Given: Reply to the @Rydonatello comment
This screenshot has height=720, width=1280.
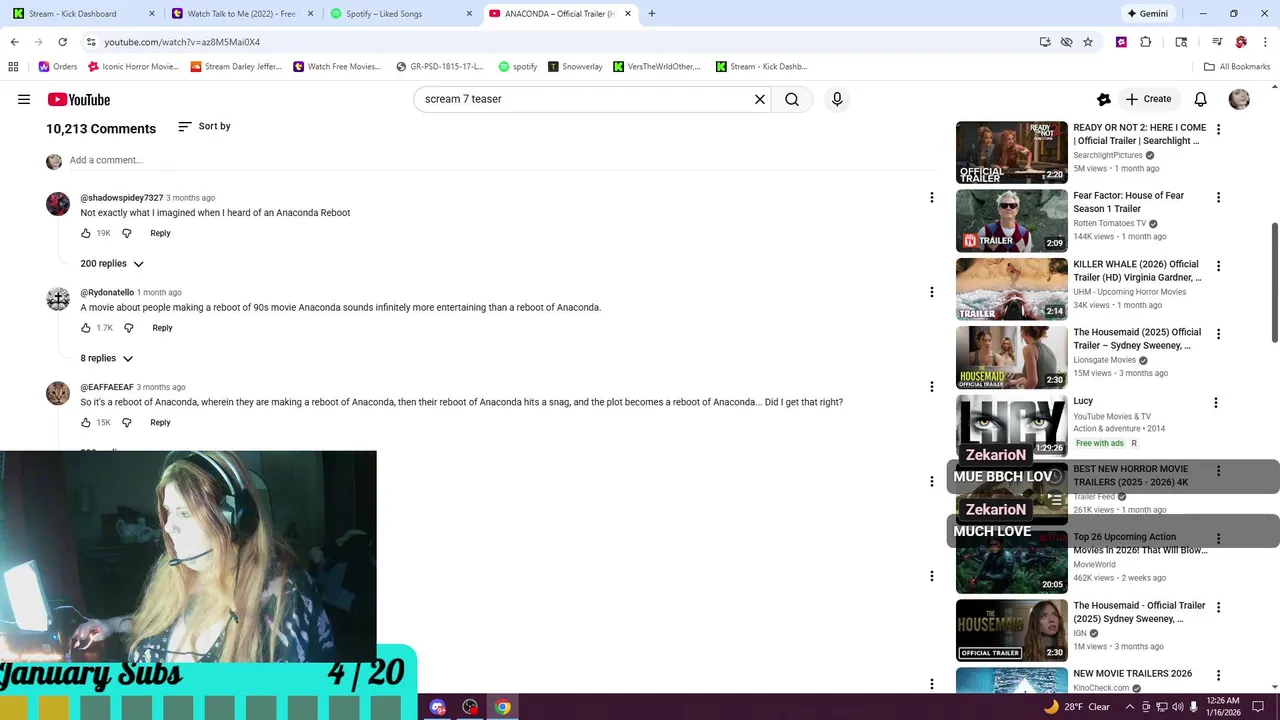Looking at the screenshot, I should point(162,328).
